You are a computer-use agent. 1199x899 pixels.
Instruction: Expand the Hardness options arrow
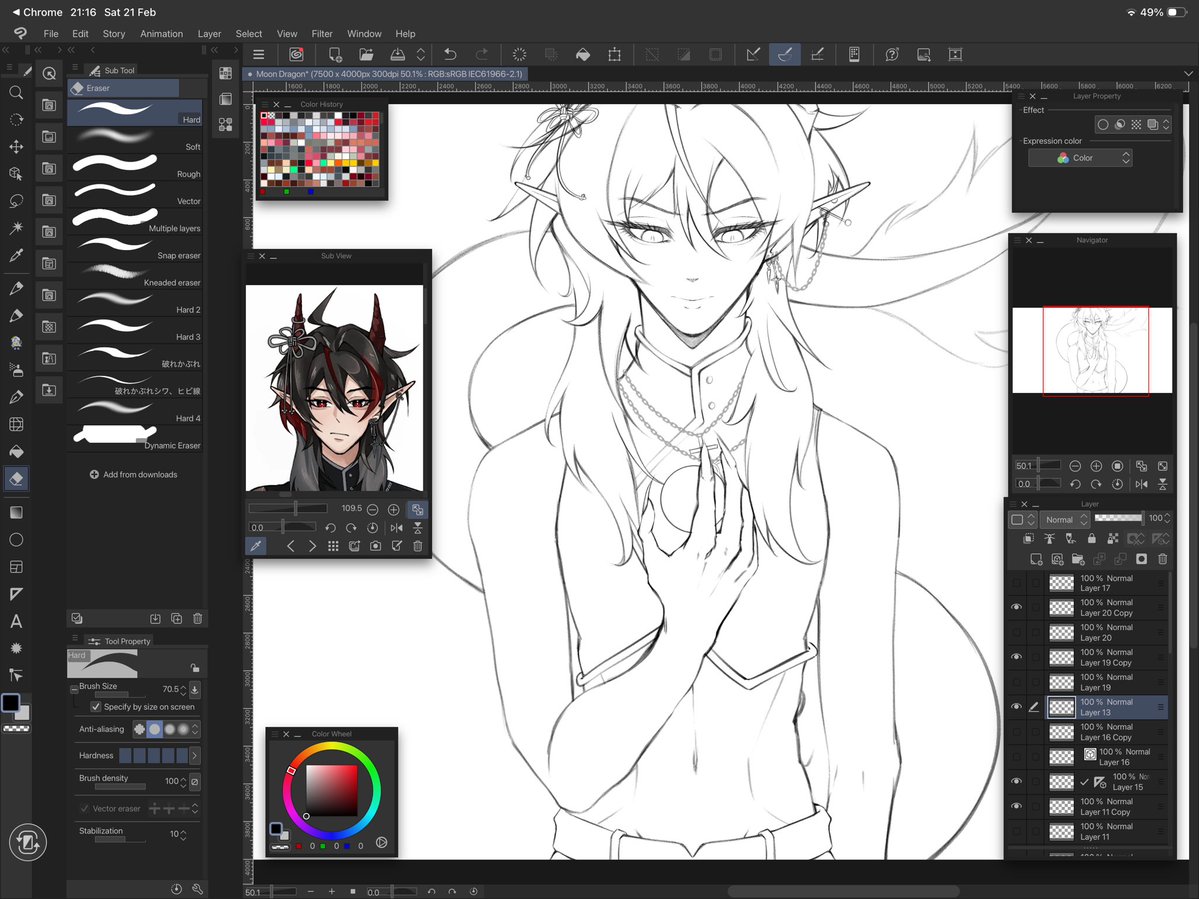click(197, 755)
